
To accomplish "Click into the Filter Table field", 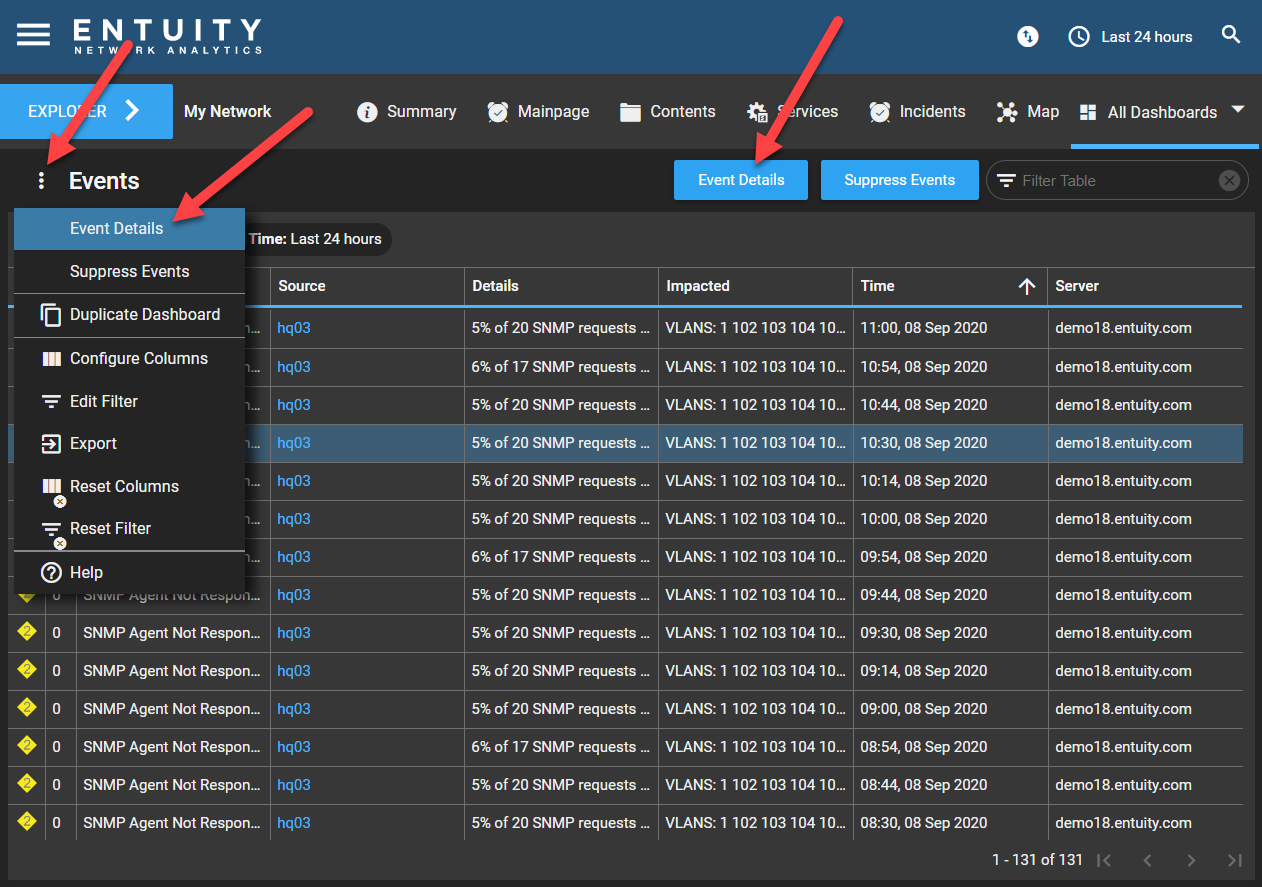I will (x=1115, y=181).
